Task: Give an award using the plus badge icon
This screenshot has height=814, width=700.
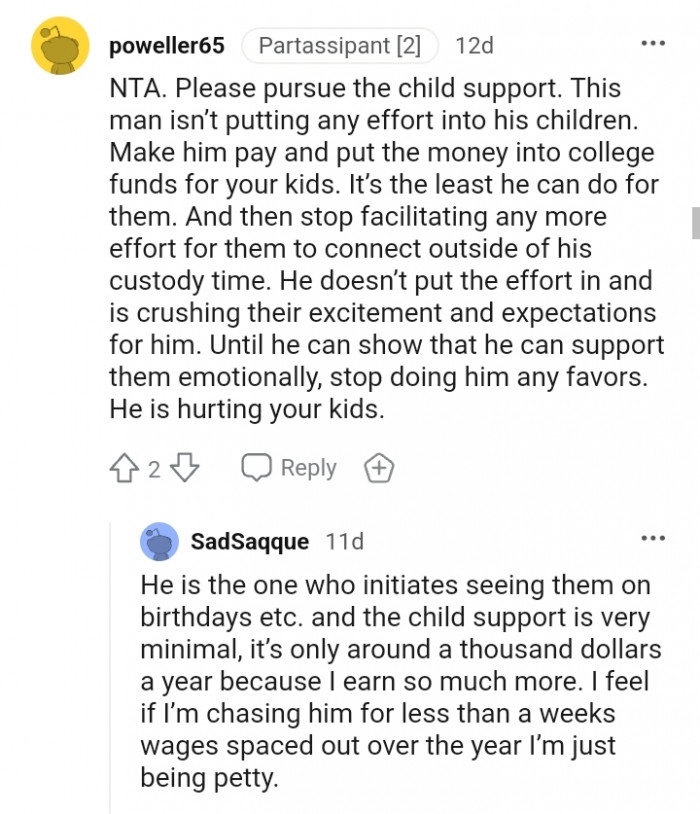Action: click(379, 468)
